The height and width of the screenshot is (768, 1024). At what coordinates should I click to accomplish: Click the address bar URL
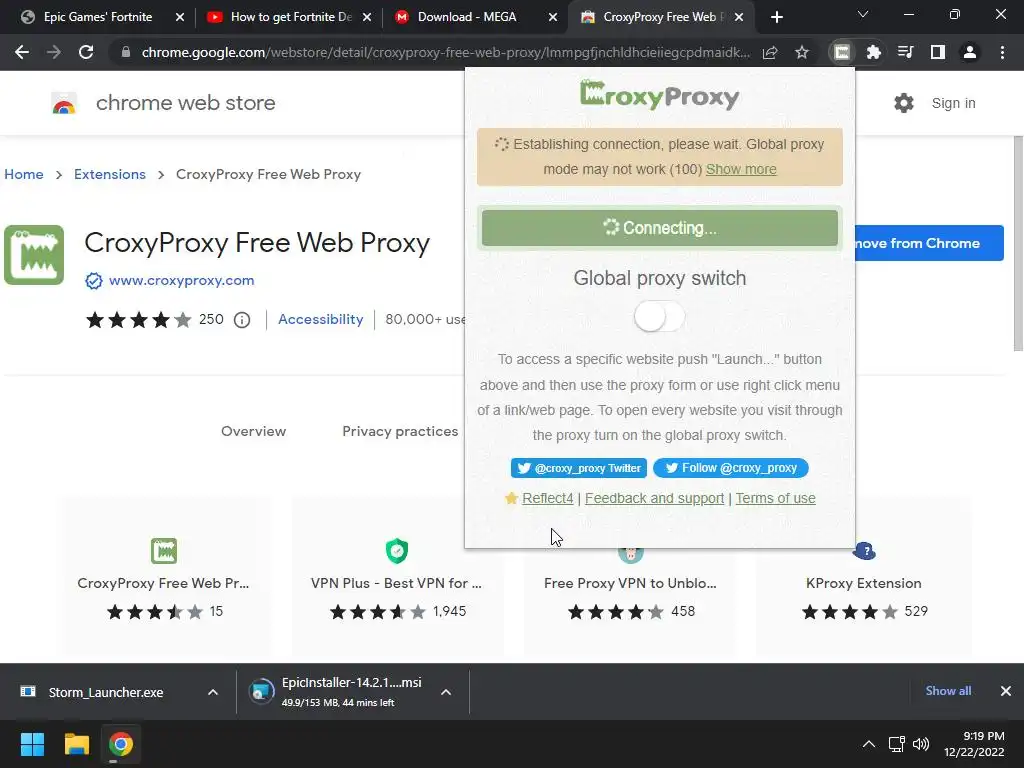tap(445, 52)
